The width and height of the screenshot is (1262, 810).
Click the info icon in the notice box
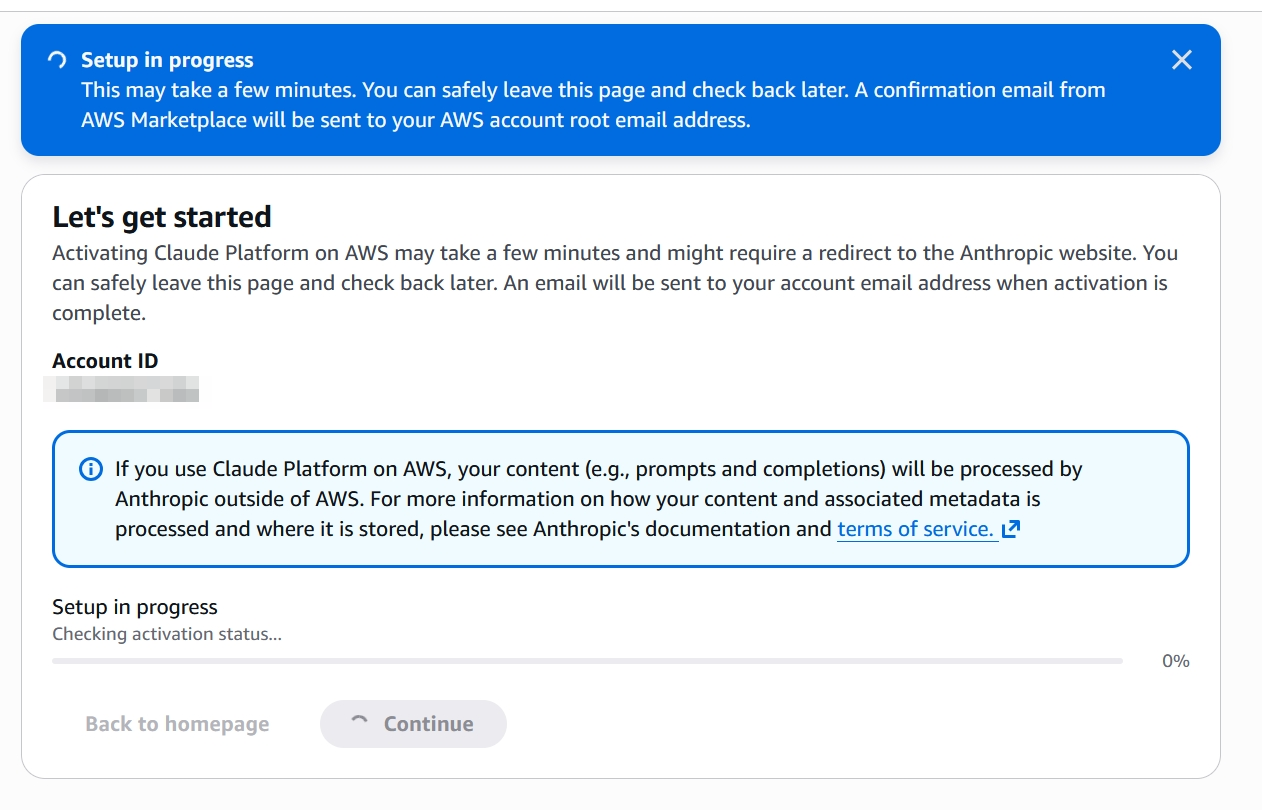[90, 469]
